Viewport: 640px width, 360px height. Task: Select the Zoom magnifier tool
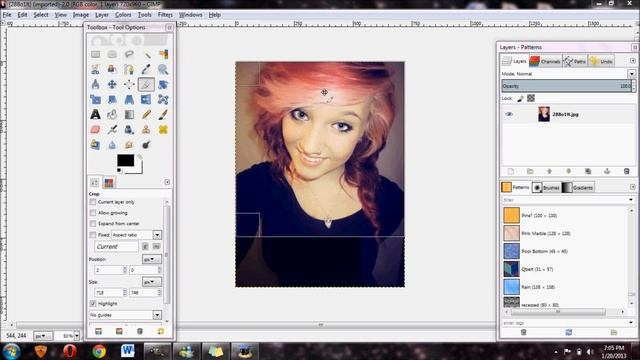pos(163,69)
